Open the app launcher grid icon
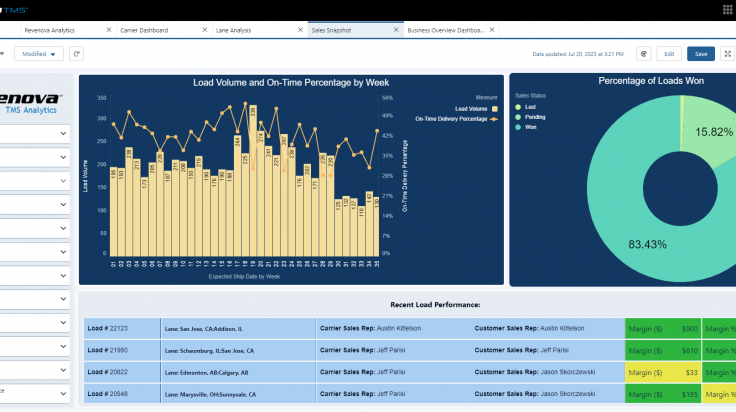Viewport: 736px width, 412px height. coord(726,8)
